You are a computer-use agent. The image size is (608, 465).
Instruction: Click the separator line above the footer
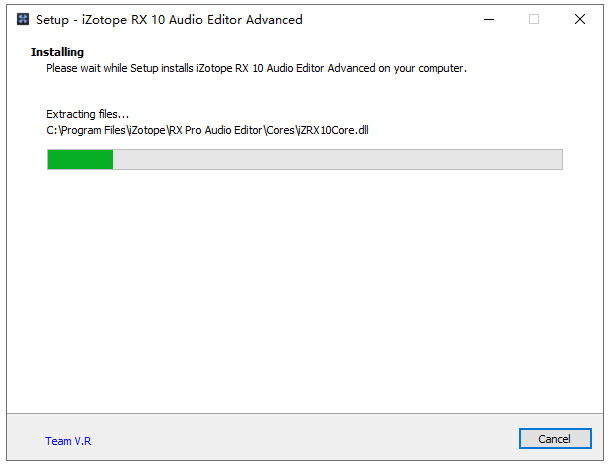click(x=304, y=413)
